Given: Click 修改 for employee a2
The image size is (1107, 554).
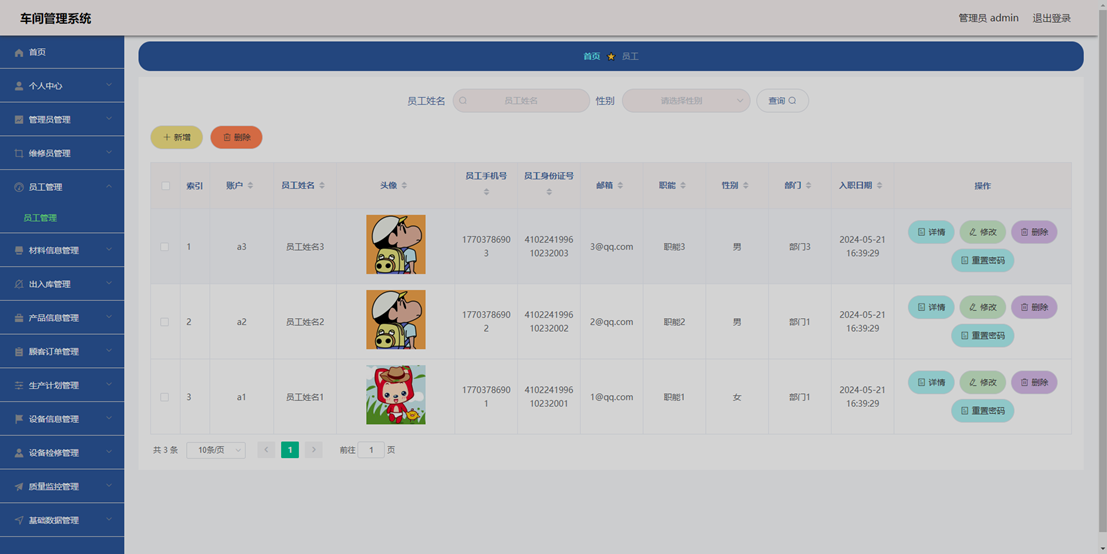Looking at the screenshot, I should click(x=983, y=307).
